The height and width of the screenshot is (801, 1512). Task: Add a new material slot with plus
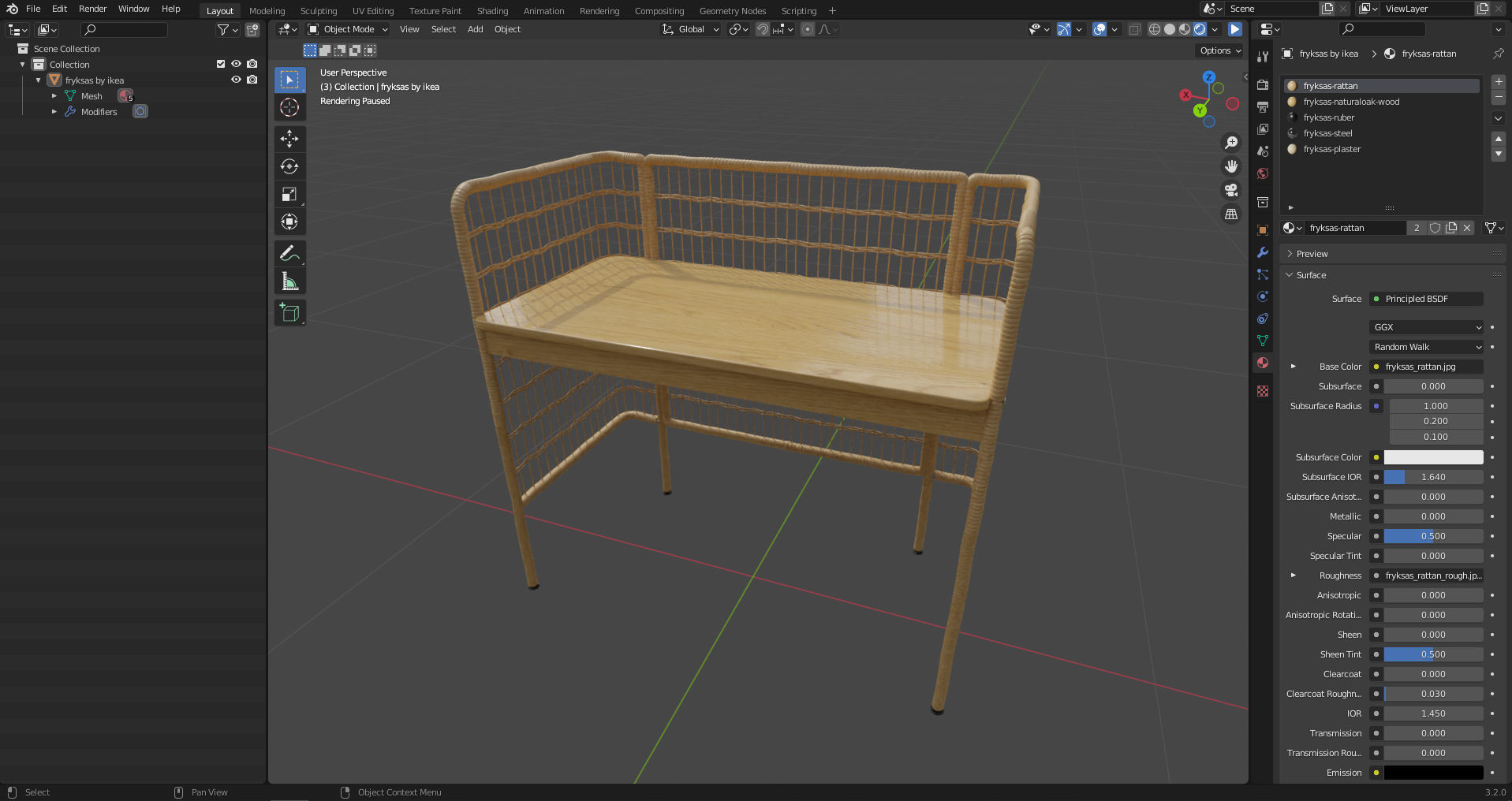pos(1499,82)
